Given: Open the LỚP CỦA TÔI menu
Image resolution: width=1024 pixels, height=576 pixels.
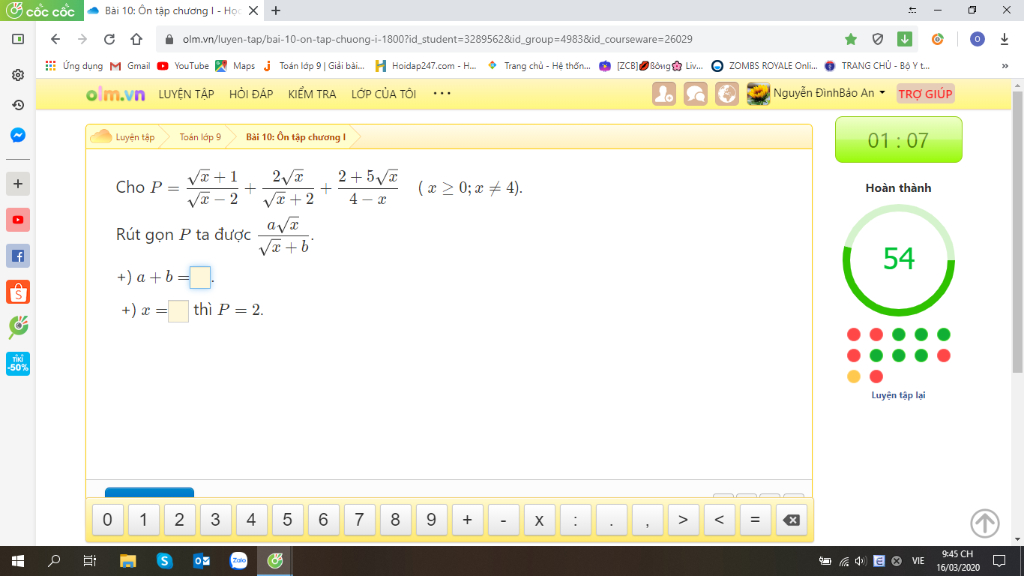Looking at the screenshot, I should [x=383, y=94].
